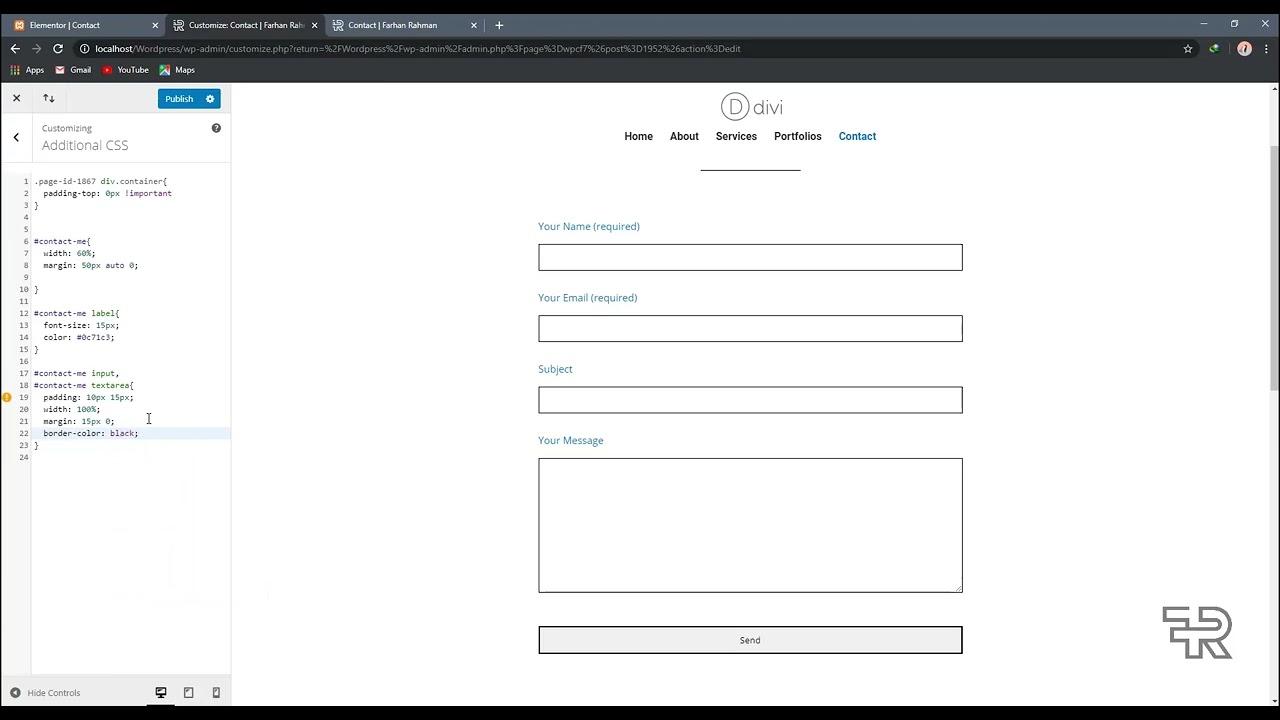The height and width of the screenshot is (720, 1280).
Task: Click CSS selector '#contact-me label{'
Action: click(76, 313)
